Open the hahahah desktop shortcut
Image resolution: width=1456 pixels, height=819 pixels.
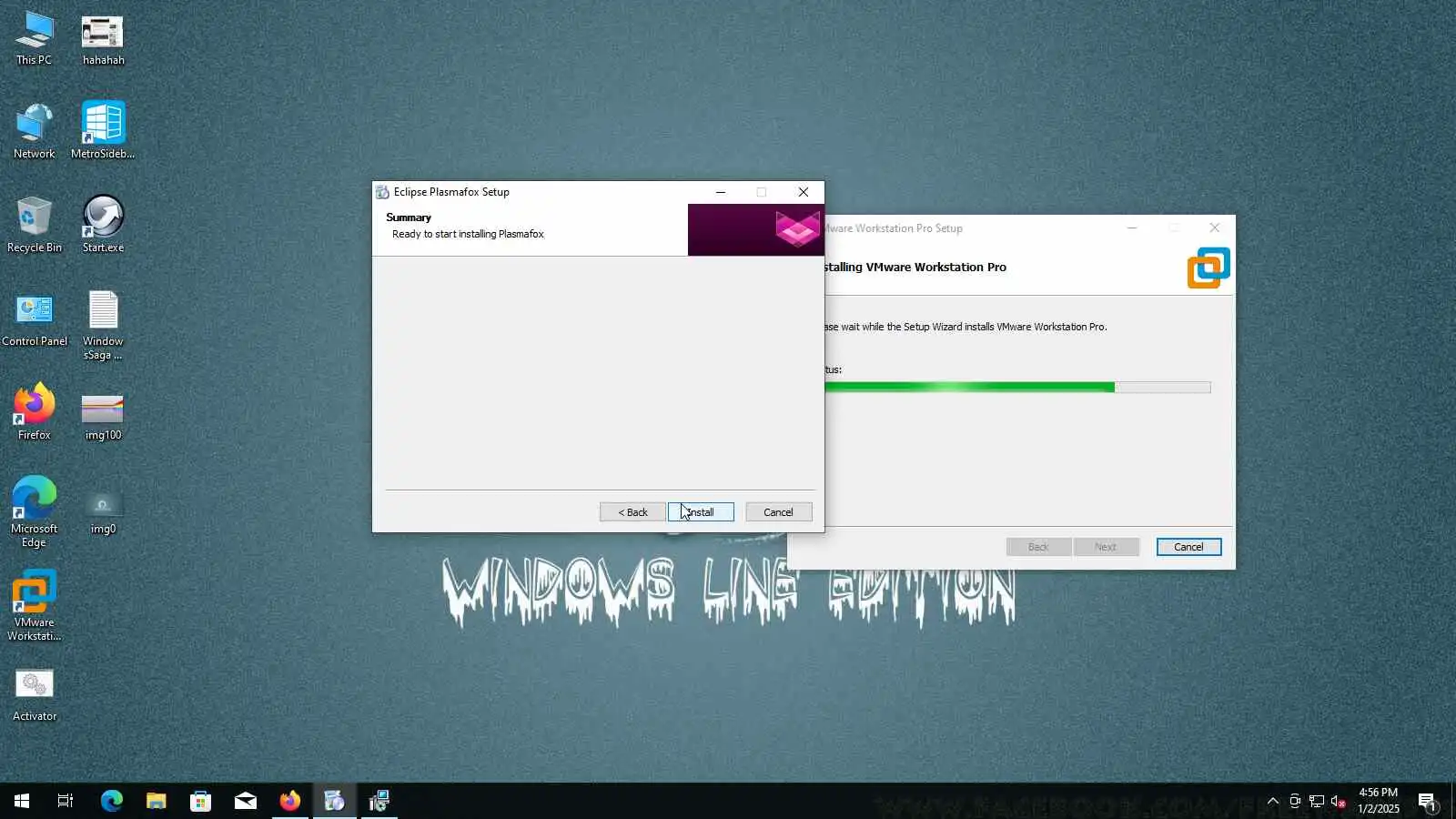(103, 38)
